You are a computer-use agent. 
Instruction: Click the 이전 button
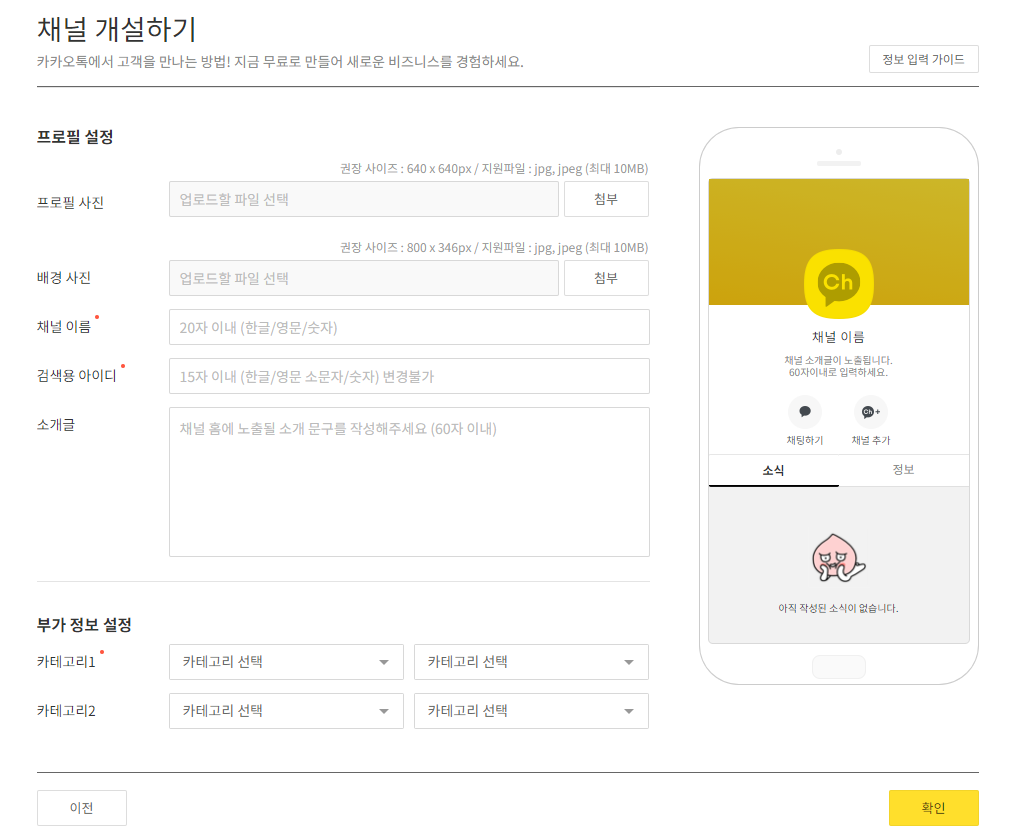(81, 807)
